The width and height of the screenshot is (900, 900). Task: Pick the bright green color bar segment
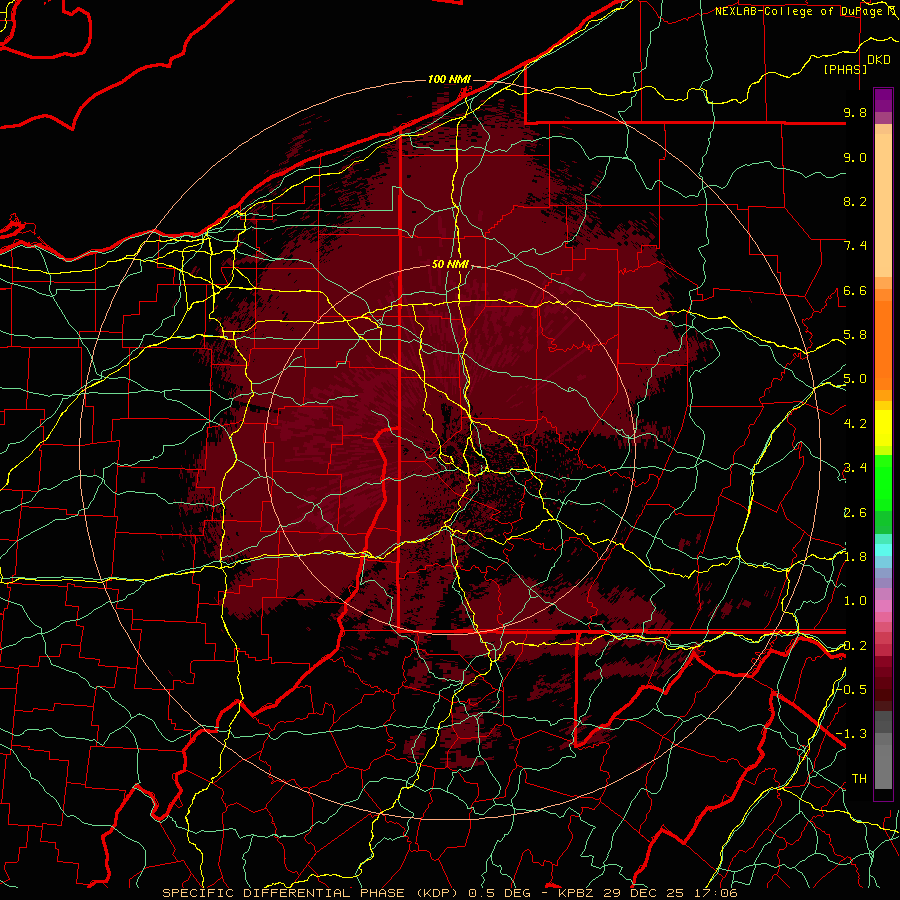(883, 482)
